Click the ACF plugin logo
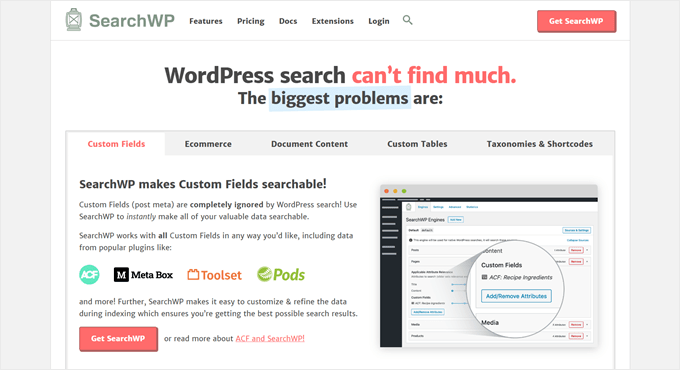Screen dimensions: 680x370 pyautogui.click(x=89, y=275)
